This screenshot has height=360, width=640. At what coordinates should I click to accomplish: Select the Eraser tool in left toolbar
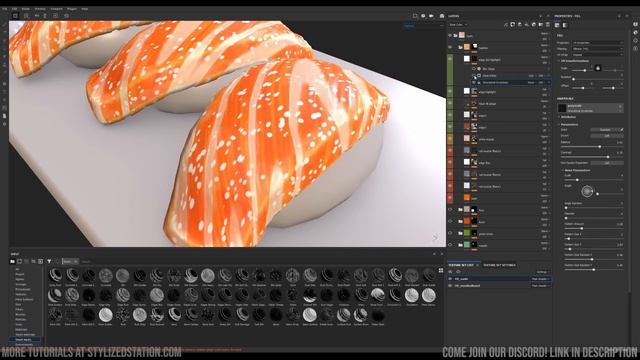point(4,33)
